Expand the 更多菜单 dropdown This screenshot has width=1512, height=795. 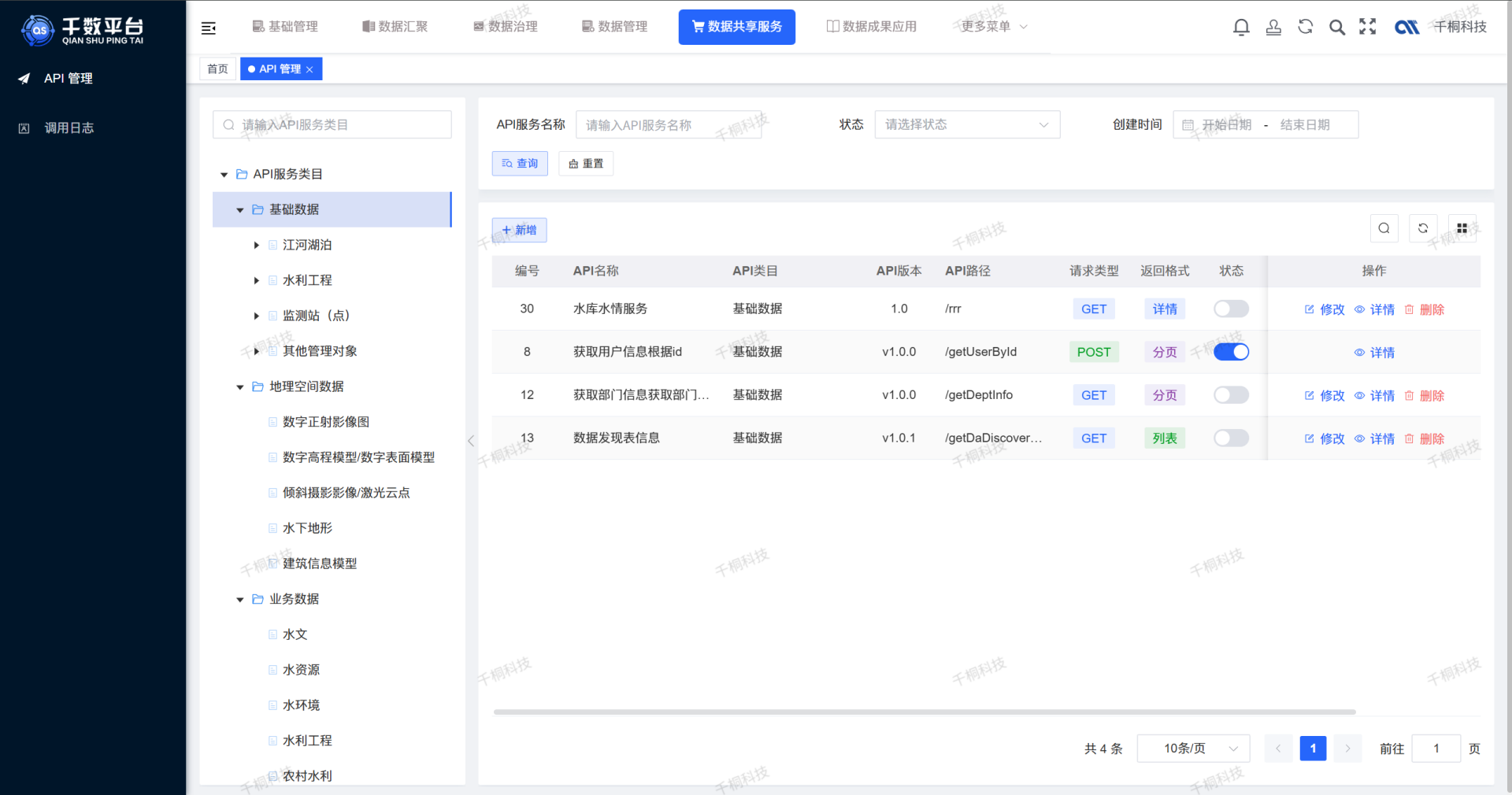point(994,27)
